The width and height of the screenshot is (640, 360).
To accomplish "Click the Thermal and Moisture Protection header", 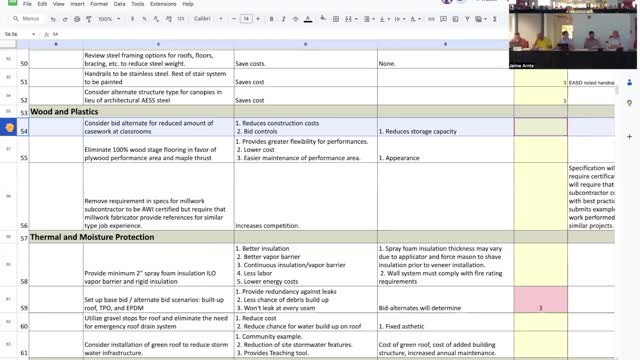I will pyautogui.click(x=92, y=237).
